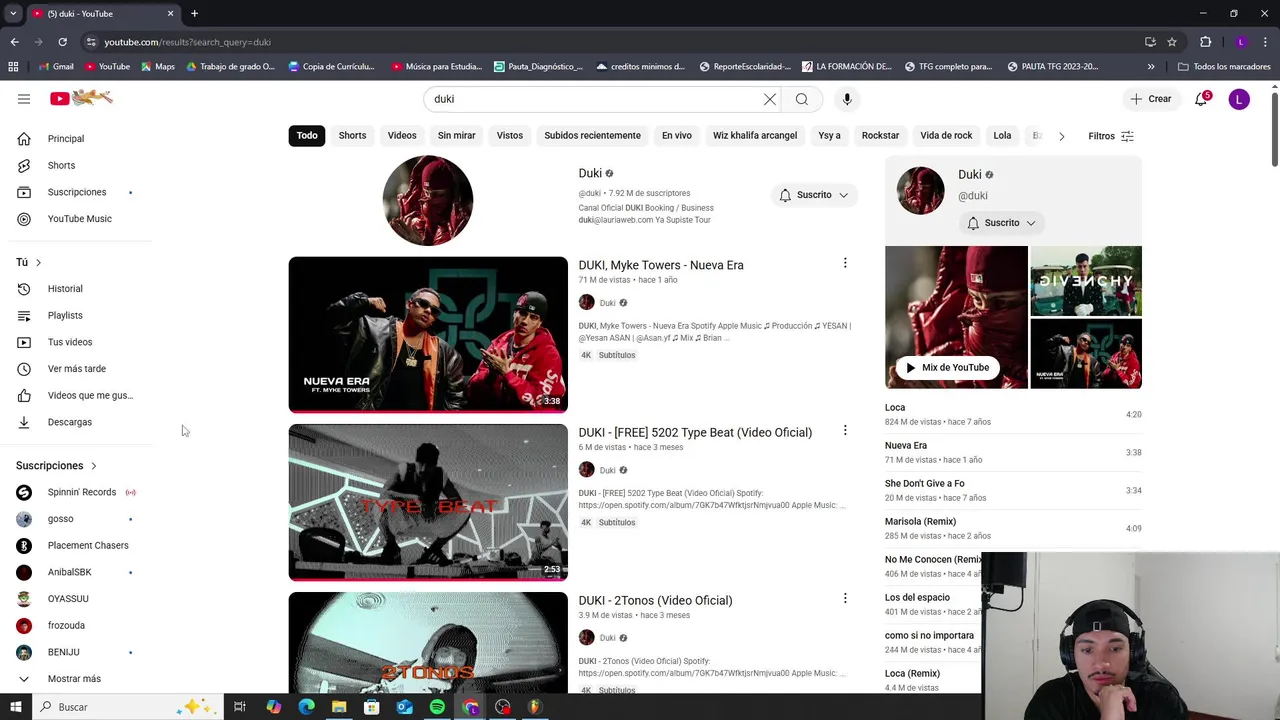Open YouTube Music in the sidebar
The width and height of the screenshot is (1280, 720).
point(78,219)
